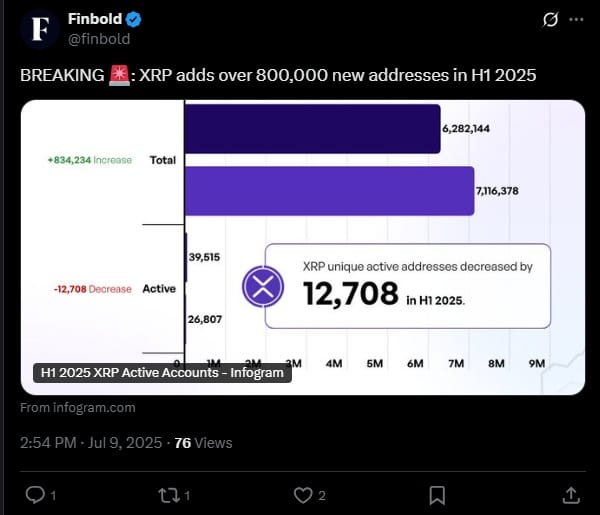
Task: Bookmark this post
Action: click(x=437, y=494)
